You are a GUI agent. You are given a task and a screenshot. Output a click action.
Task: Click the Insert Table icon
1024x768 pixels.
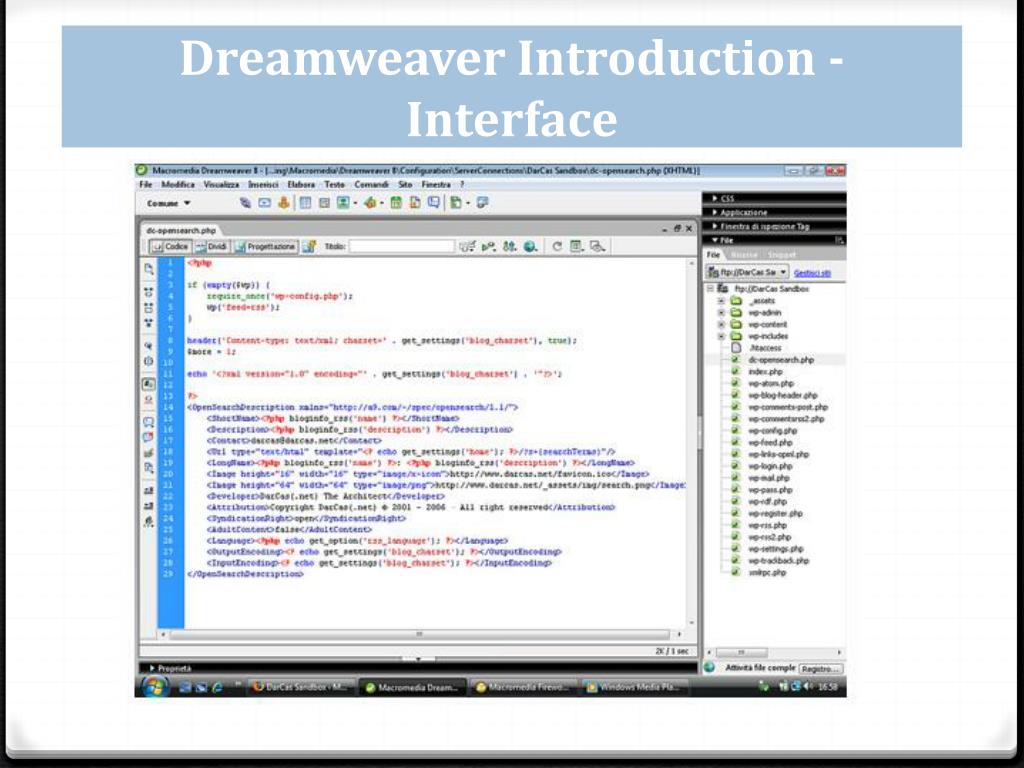tap(305, 203)
